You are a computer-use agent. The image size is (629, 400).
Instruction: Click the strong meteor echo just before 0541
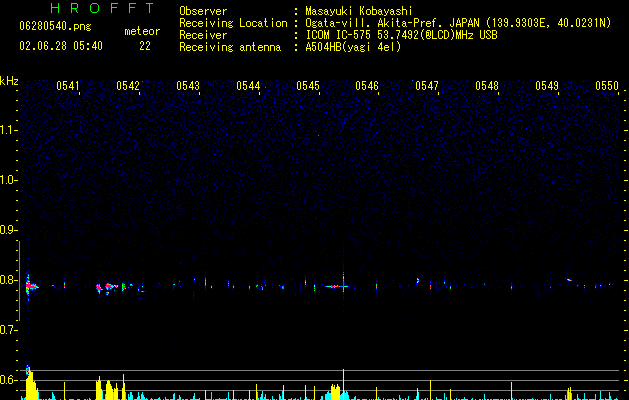[x=30, y=286]
